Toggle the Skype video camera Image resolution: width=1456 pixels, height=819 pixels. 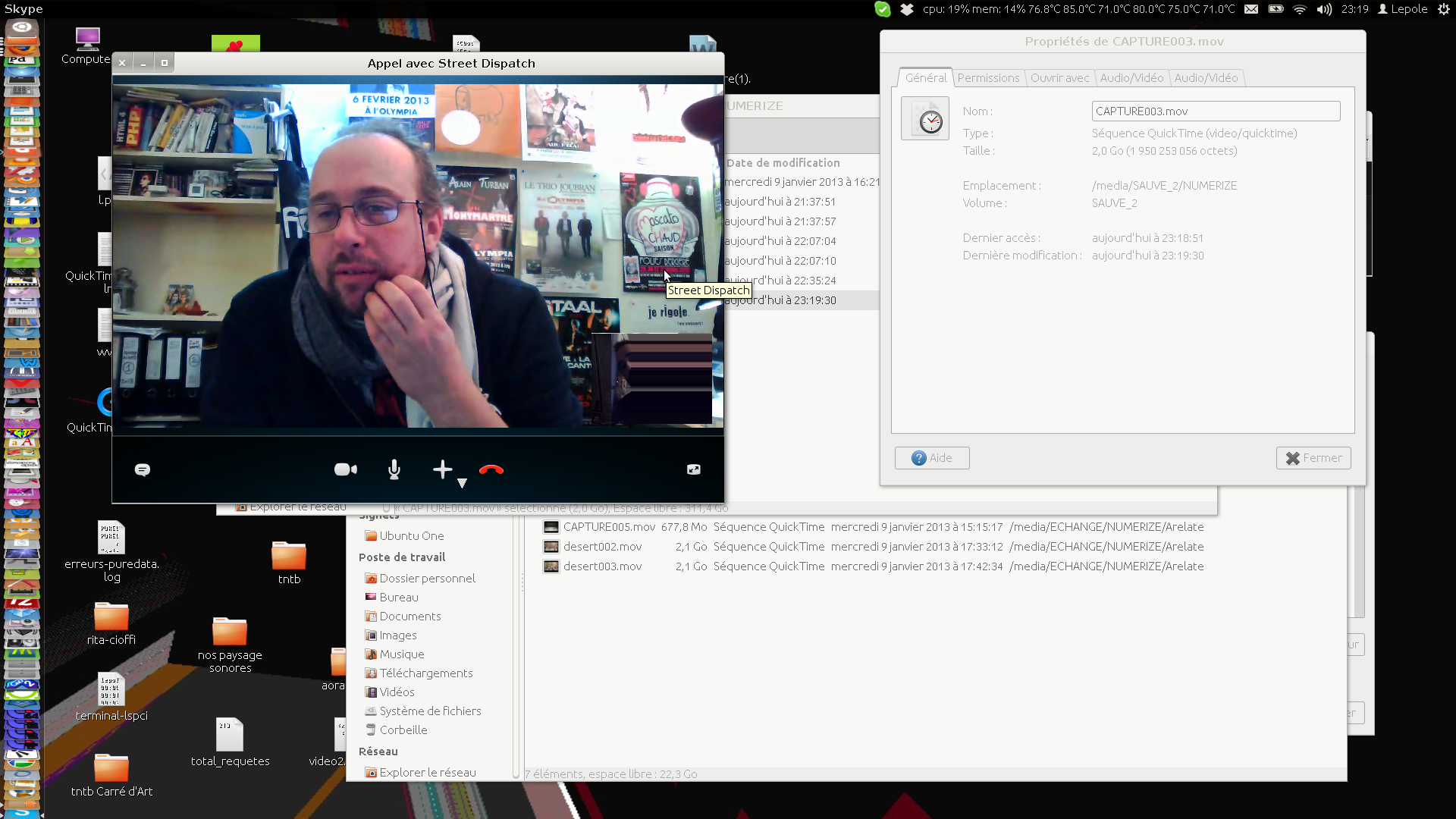pos(345,470)
